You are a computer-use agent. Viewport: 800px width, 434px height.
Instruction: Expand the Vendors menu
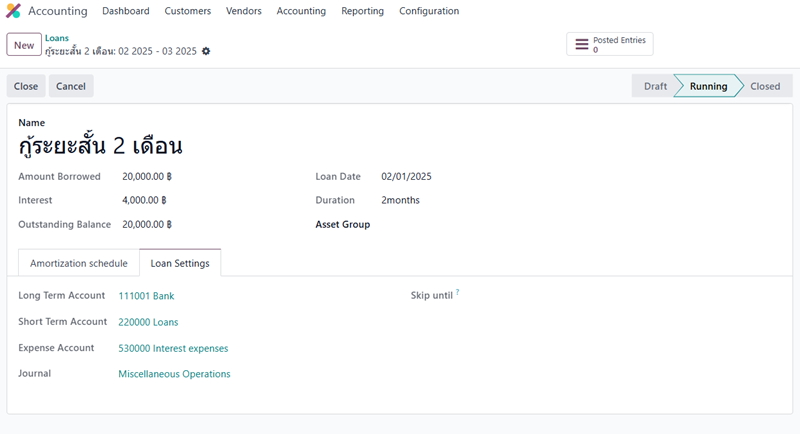244,11
